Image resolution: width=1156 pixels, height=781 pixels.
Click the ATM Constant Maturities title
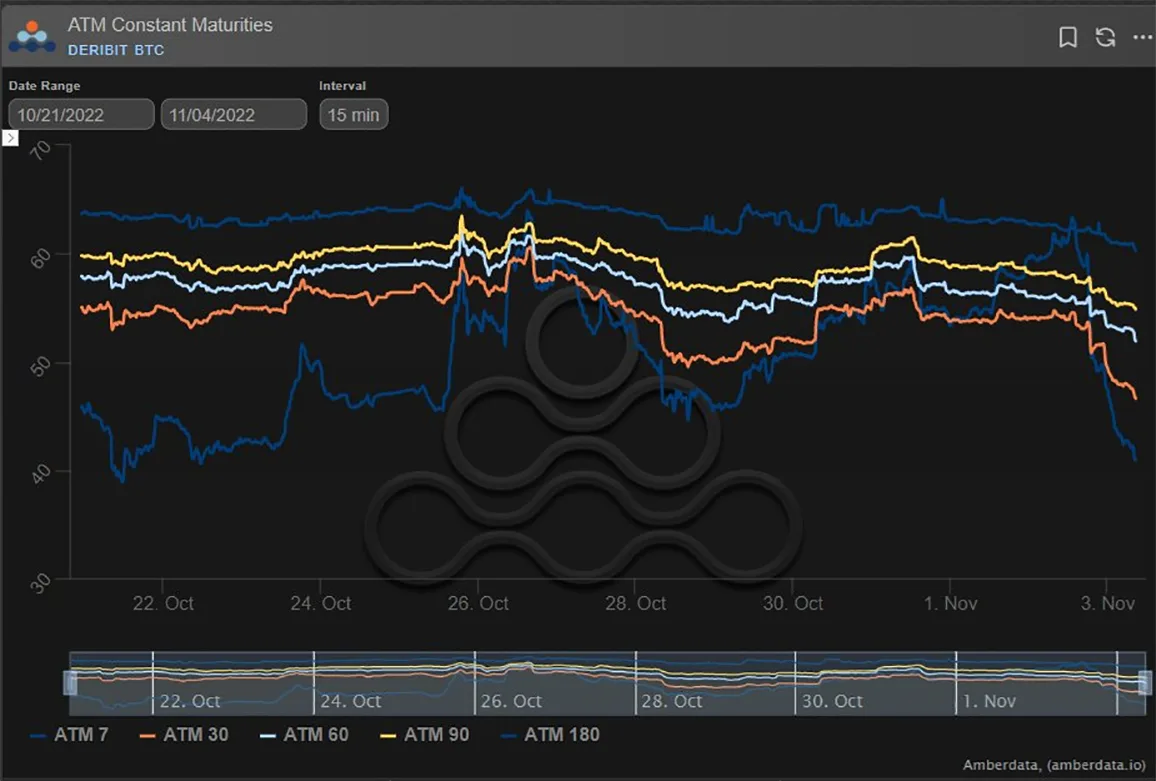pyautogui.click(x=170, y=24)
